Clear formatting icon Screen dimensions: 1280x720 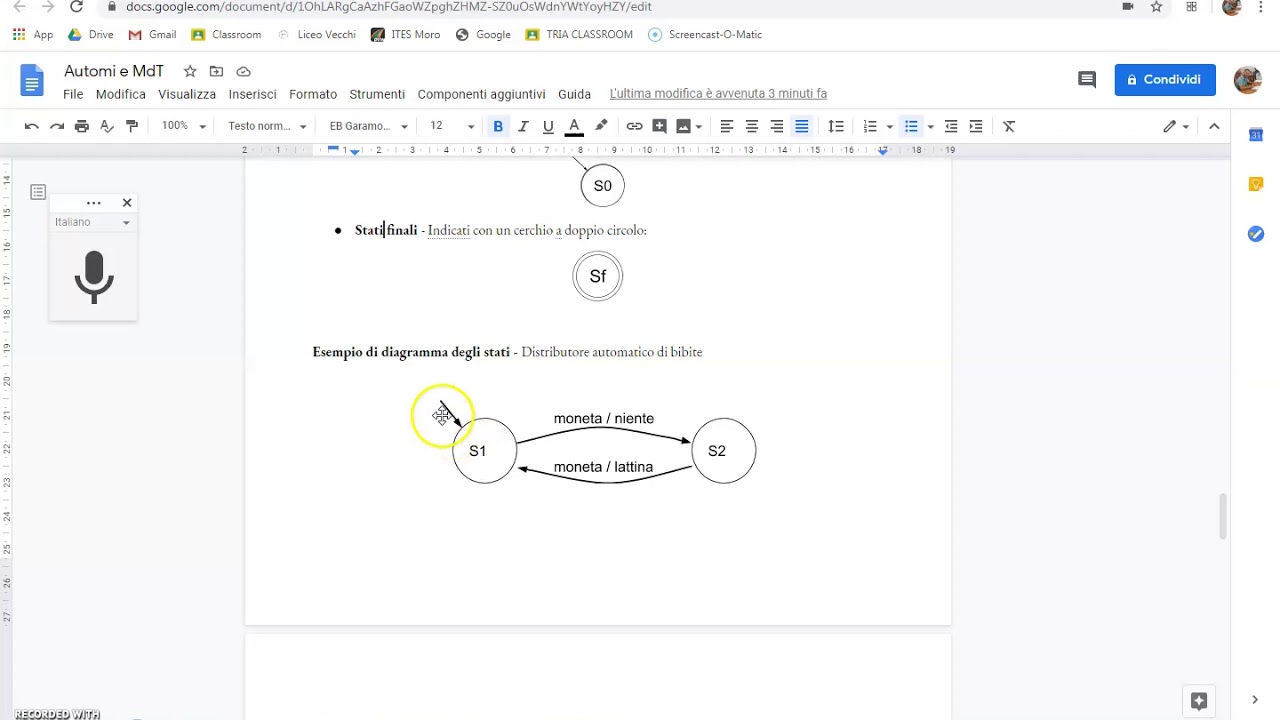[1009, 126]
